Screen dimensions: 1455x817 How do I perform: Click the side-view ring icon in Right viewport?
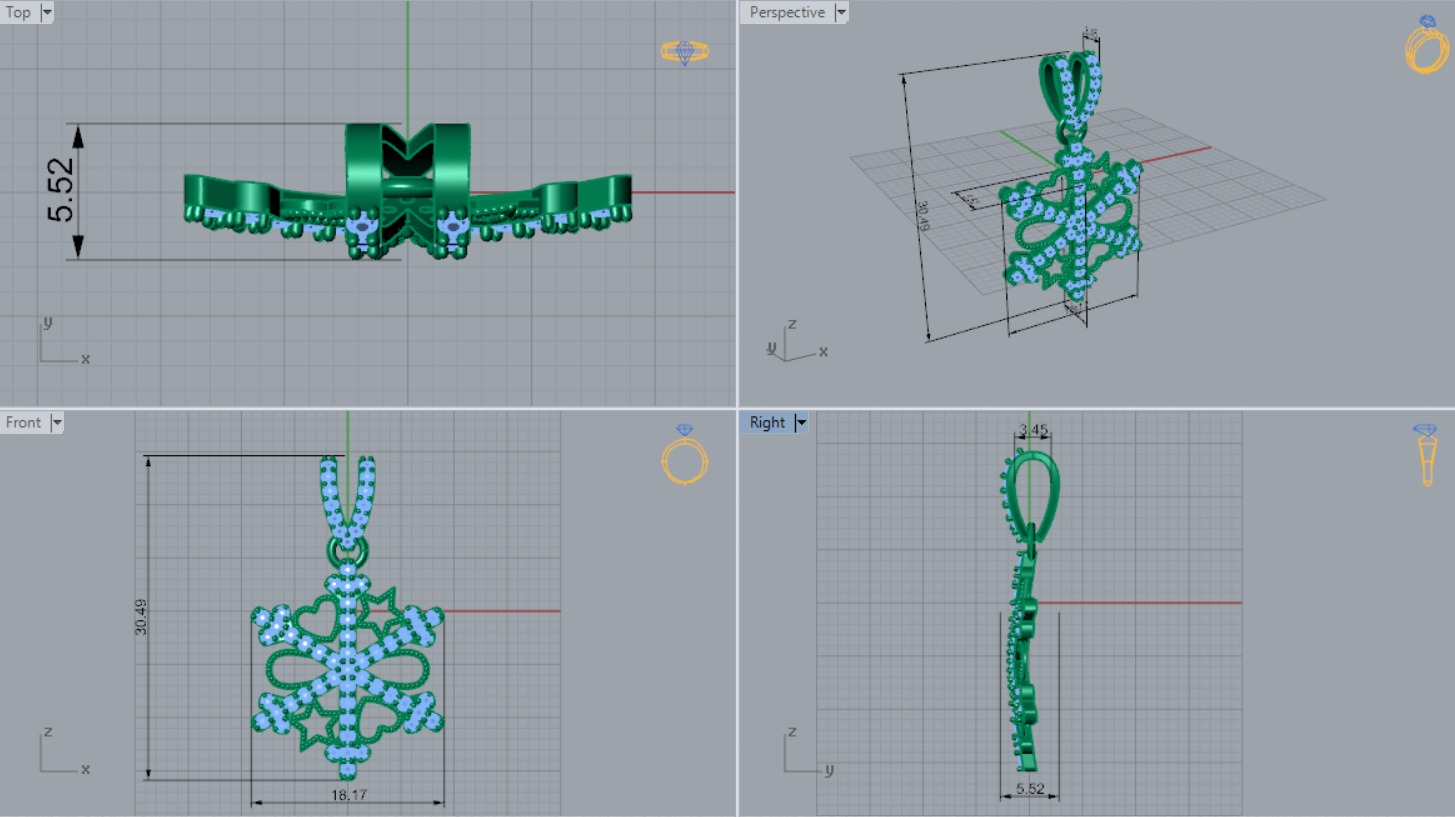pyautogui.click(x=1426, y=455)
